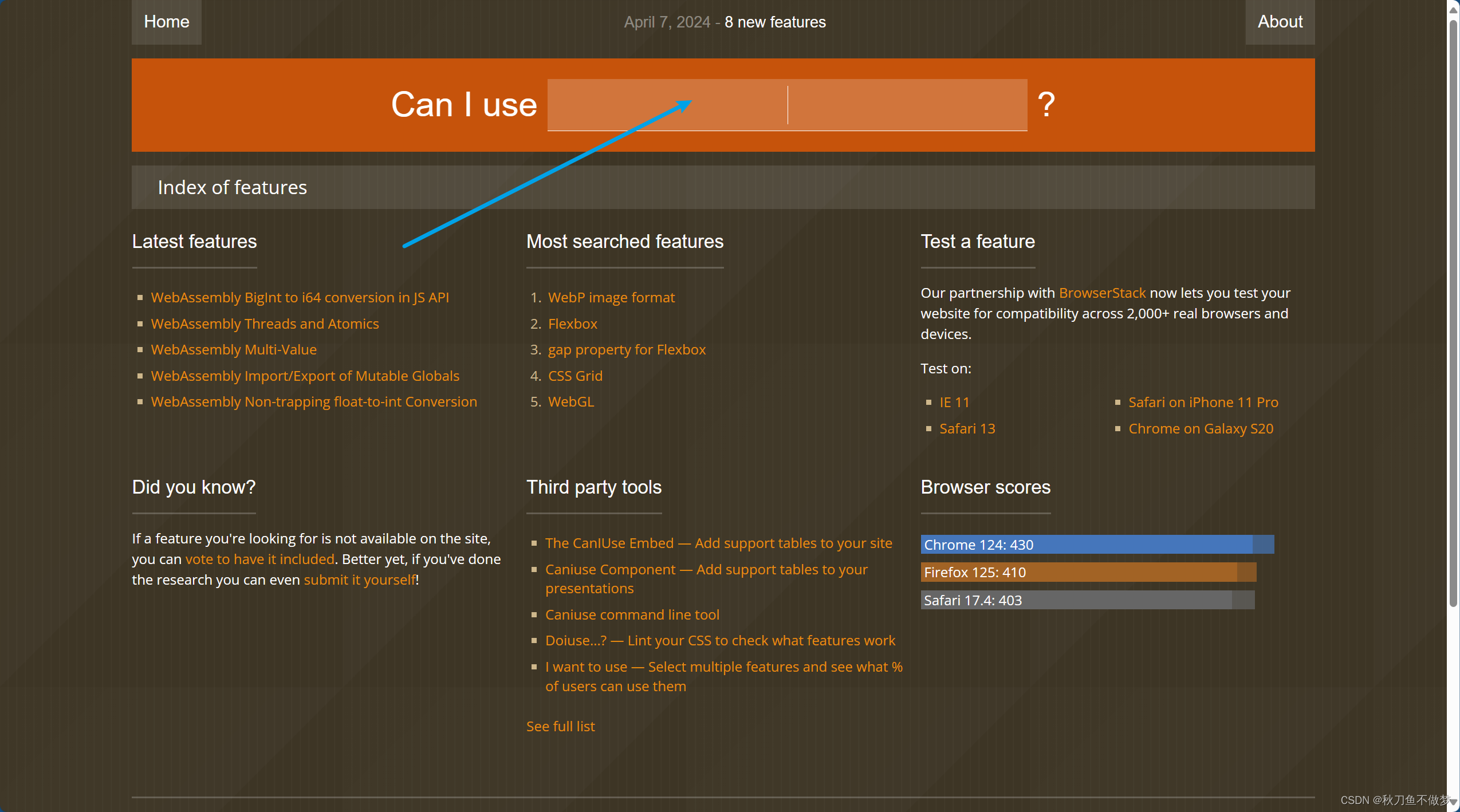Test on Chrome on Galaxy S20
Screen dimensions: 1460x812
1201,428
